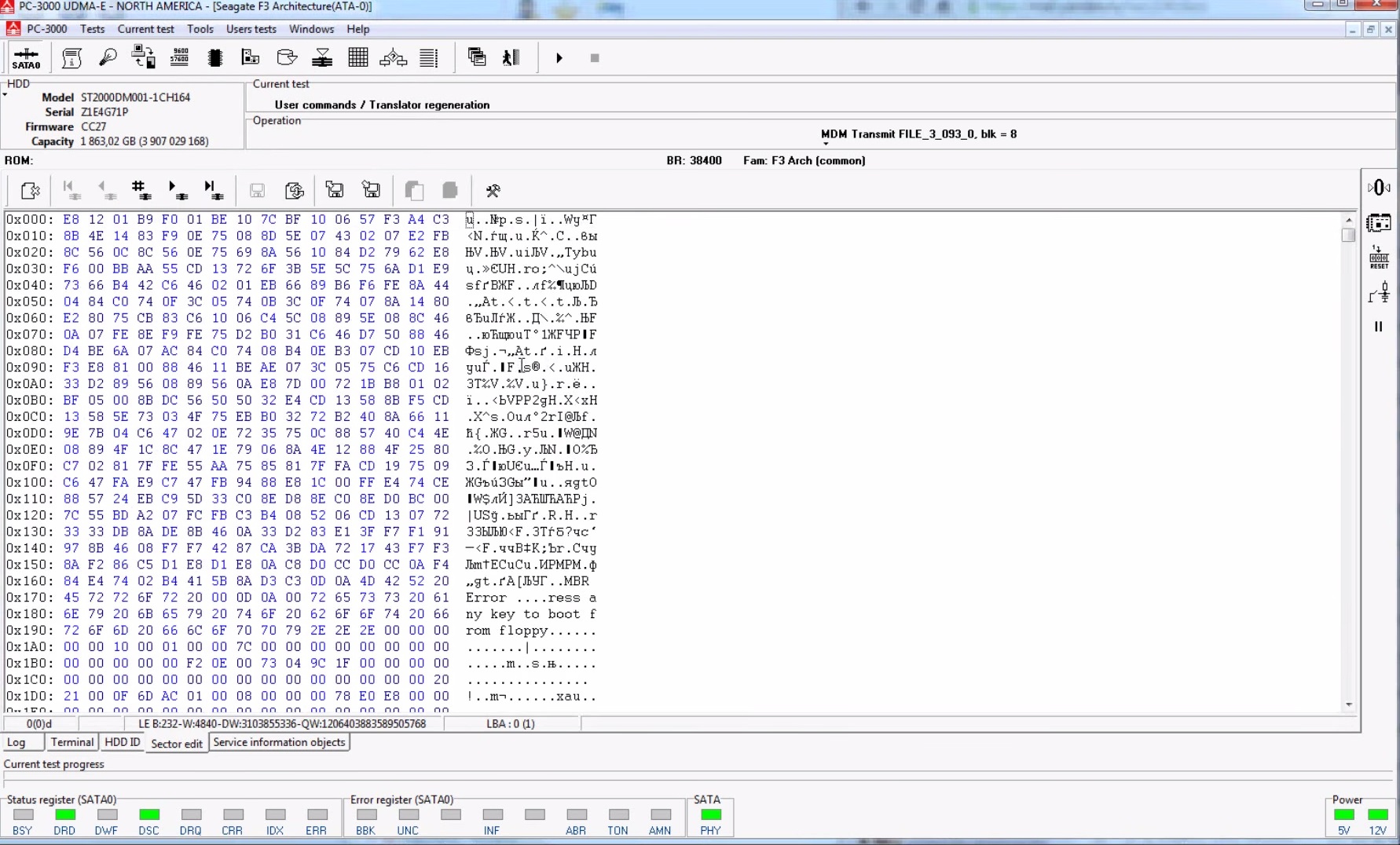
Task: Click the load from file floppy icon
Action: pos(335,190)
